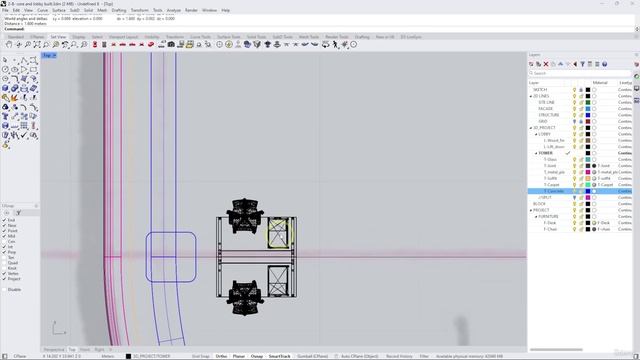640x360 pixels.
Task: Click the SITE LINE layer color swatch
Action: (588, 102)
